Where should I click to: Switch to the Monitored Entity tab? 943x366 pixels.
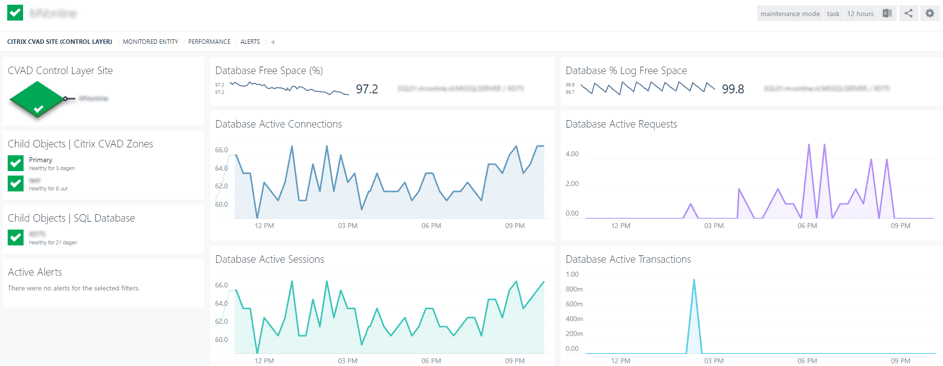(x=150, y=42)
